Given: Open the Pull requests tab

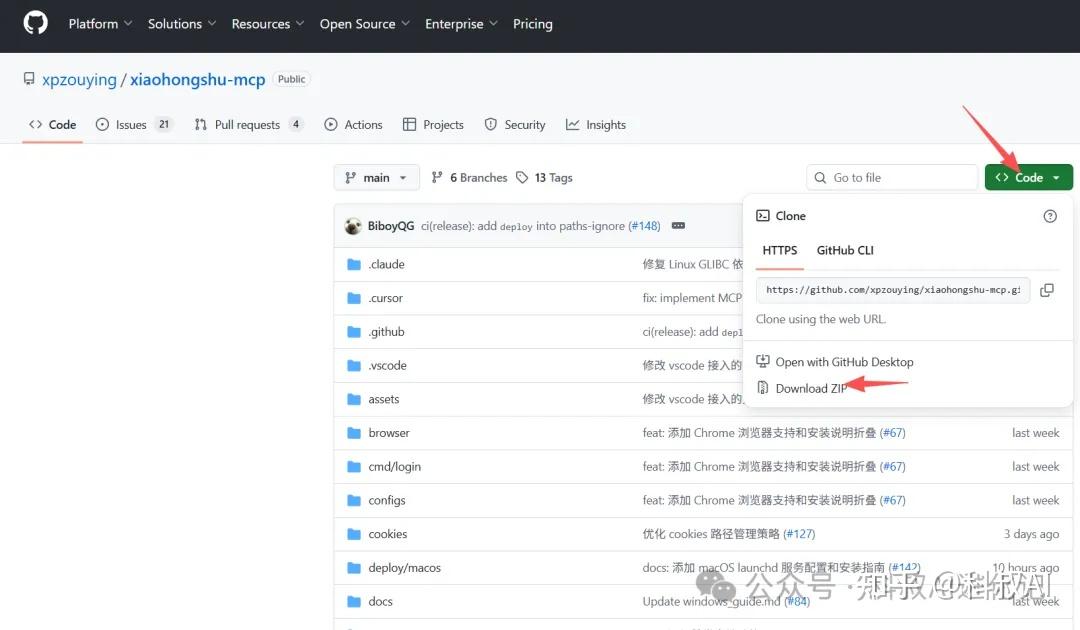Looking at the screenshot, I should [248, 125].
